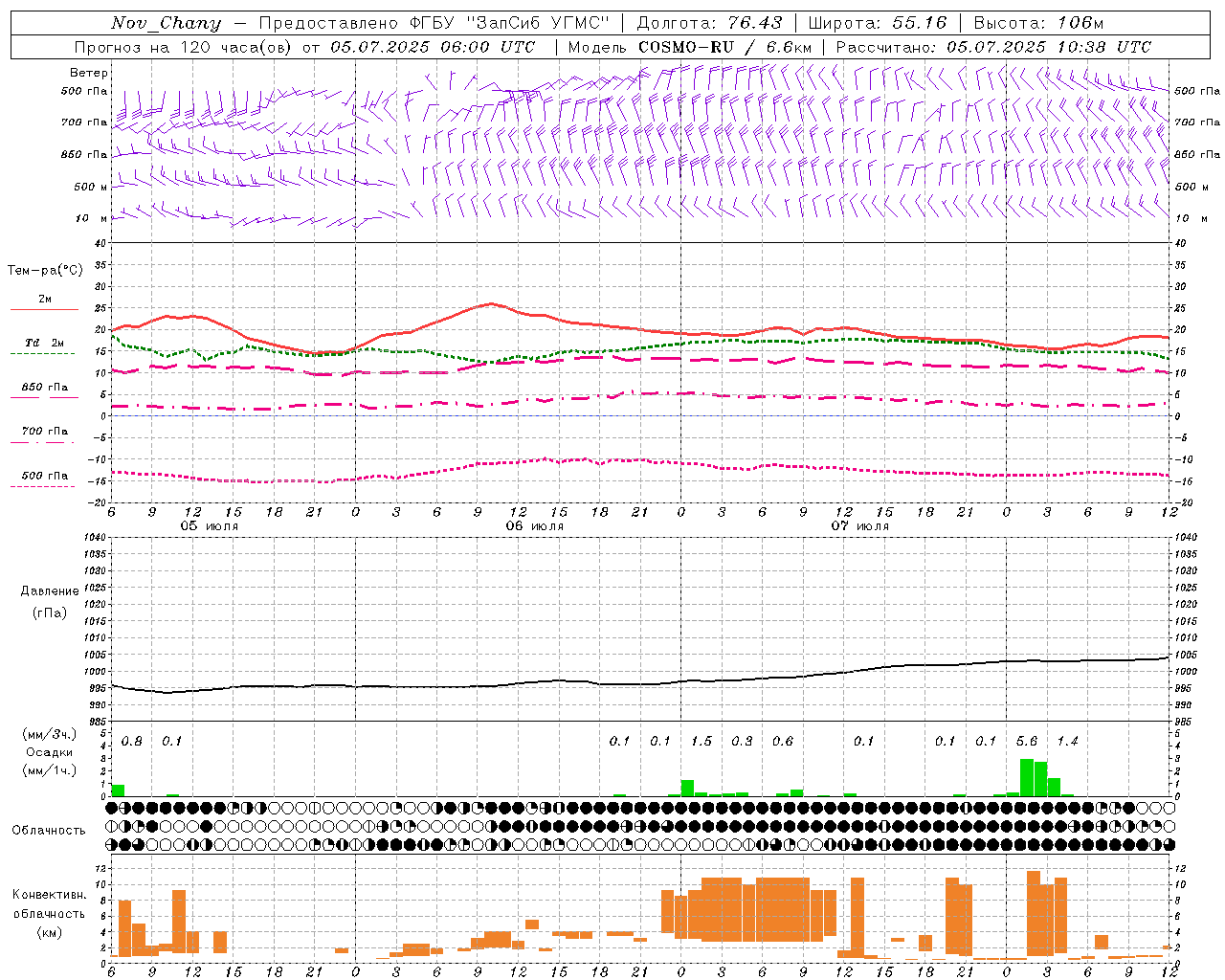Click the Nov_Chany station title
The height and width of the screenshot is (980, 1225).
[x=166, y=23]
